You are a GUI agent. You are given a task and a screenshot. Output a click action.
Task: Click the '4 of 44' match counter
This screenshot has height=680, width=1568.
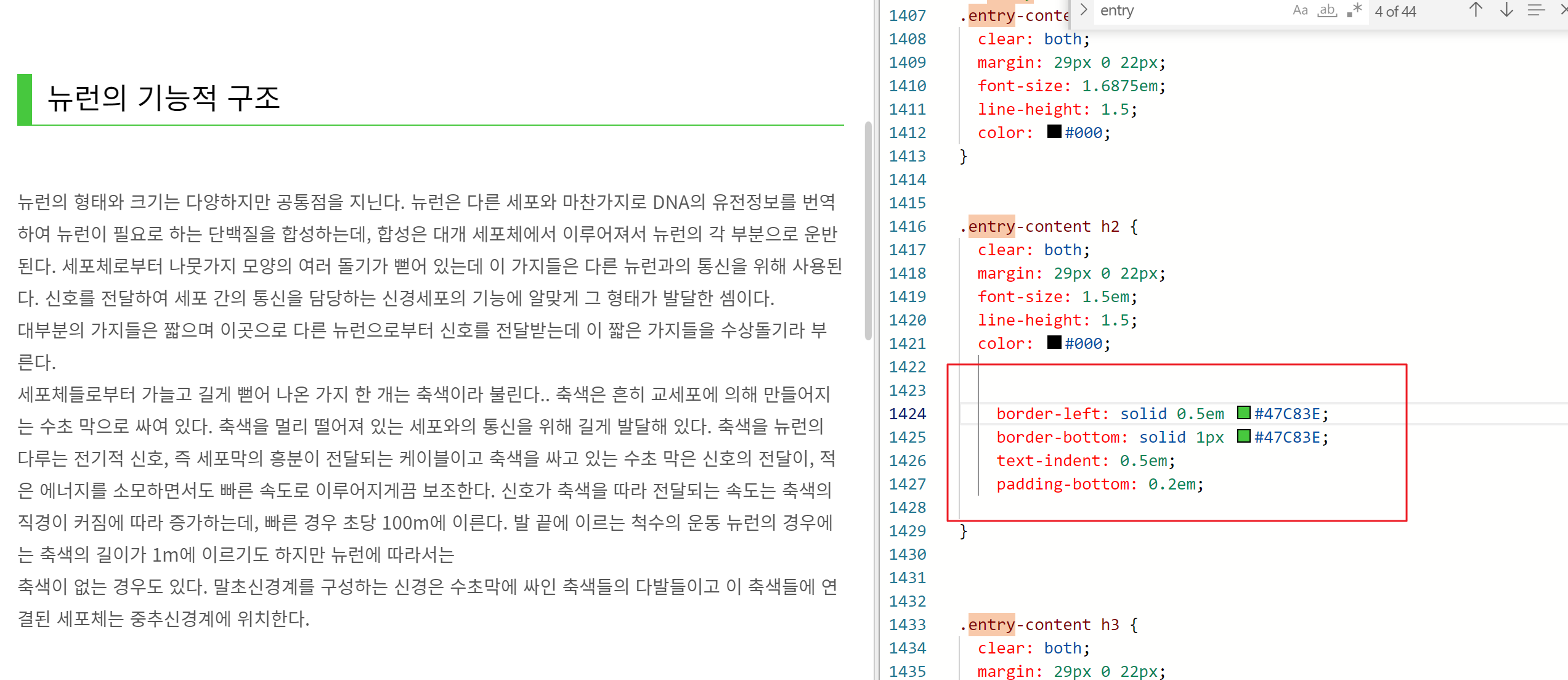[1395, 11]
